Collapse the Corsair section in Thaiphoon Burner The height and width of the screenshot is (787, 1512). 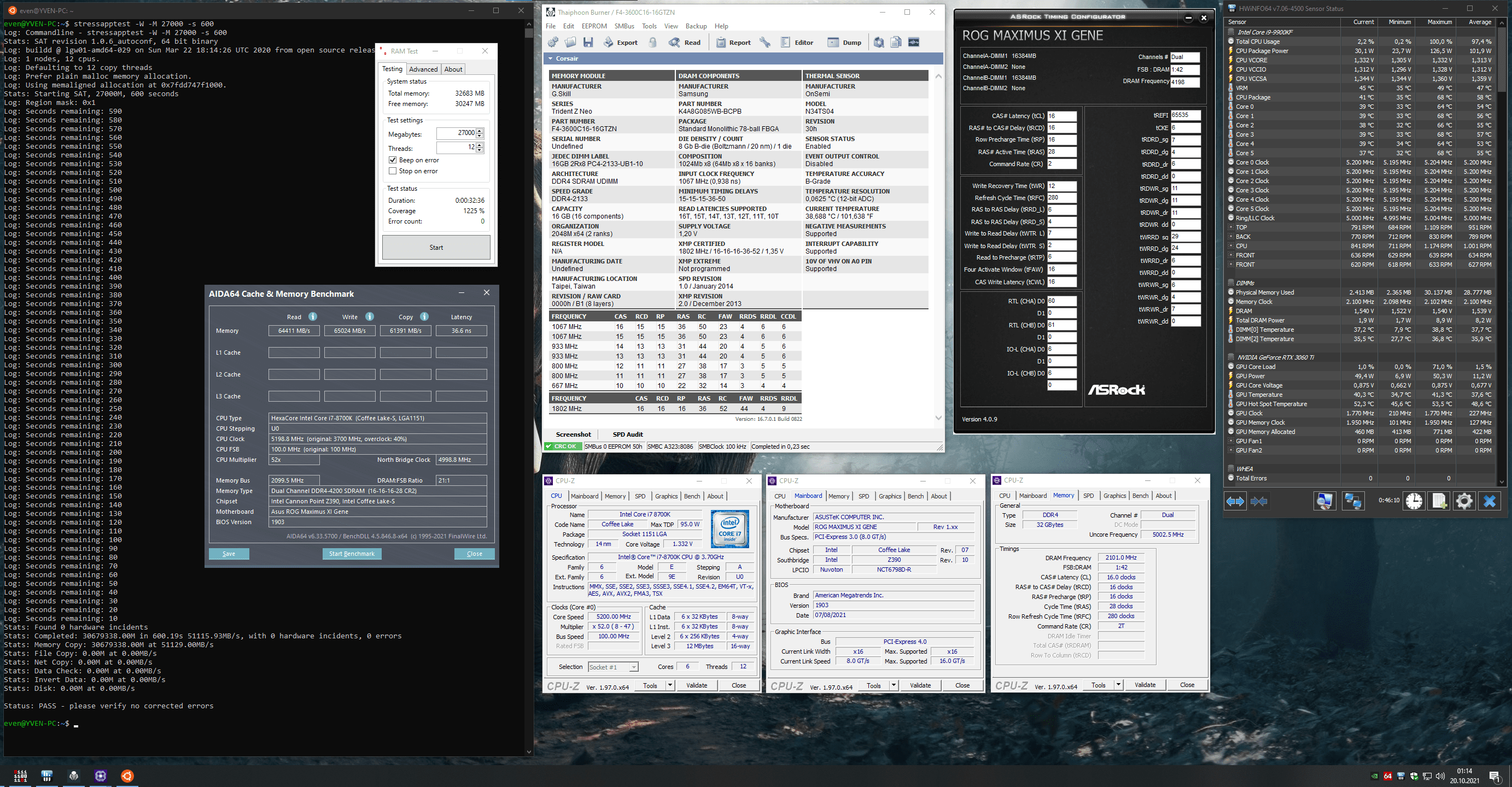(551, 58)
